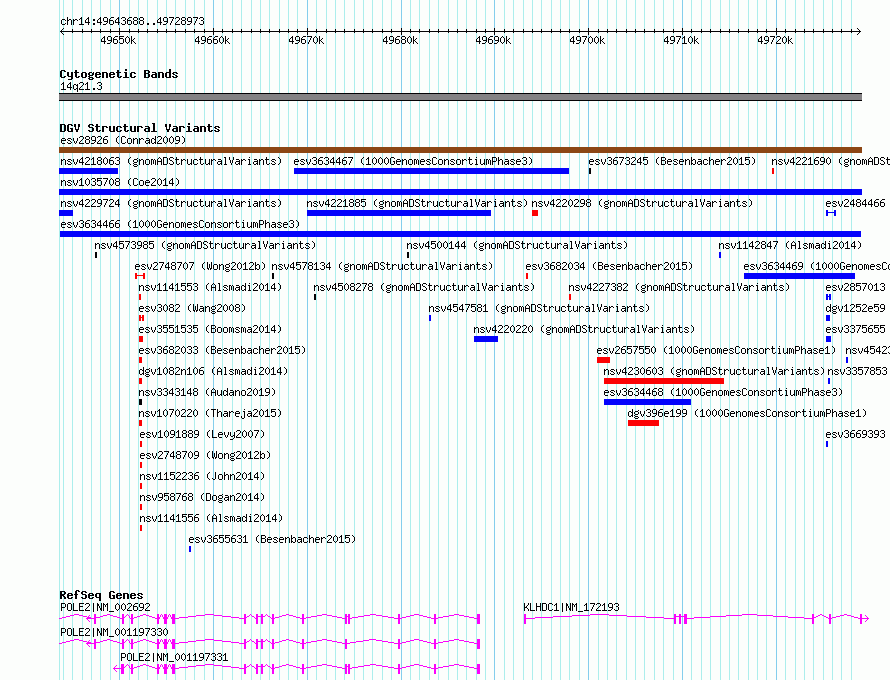Viewport: 890px width, 680px height.
Task: Select the nsv3357853 variant label
Action: 857,371
